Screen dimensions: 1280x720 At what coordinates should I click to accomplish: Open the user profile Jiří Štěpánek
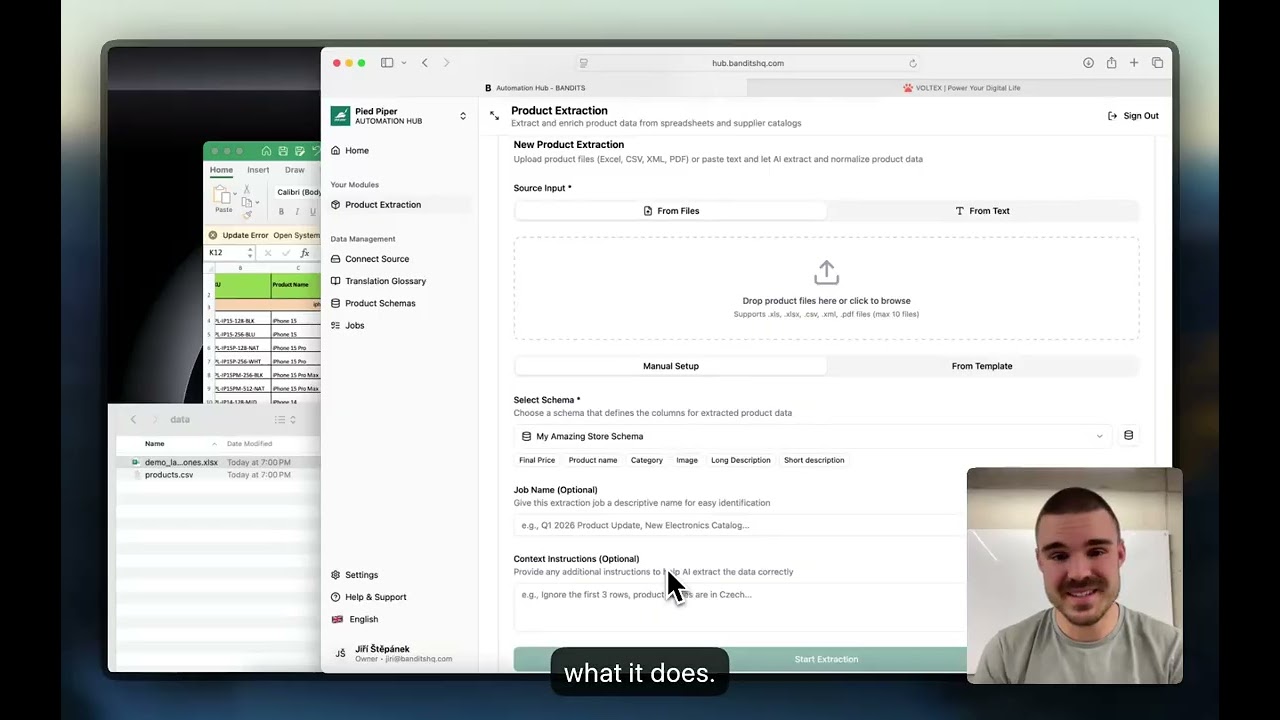click(x=400, y=653)
